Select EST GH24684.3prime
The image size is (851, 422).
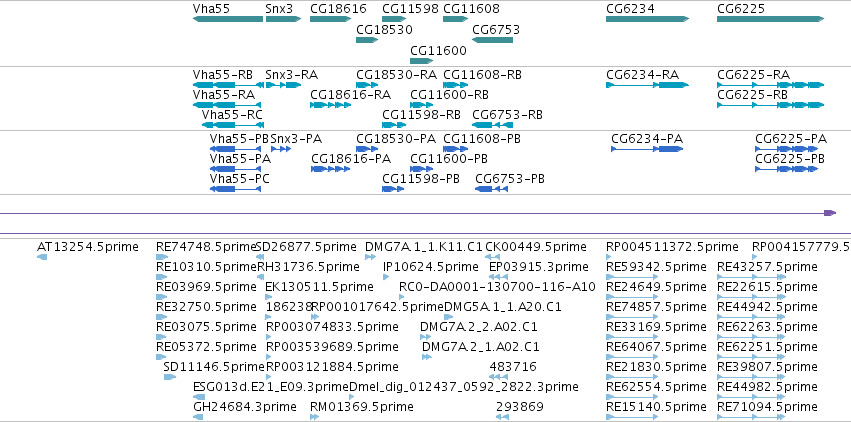(245, 407)
